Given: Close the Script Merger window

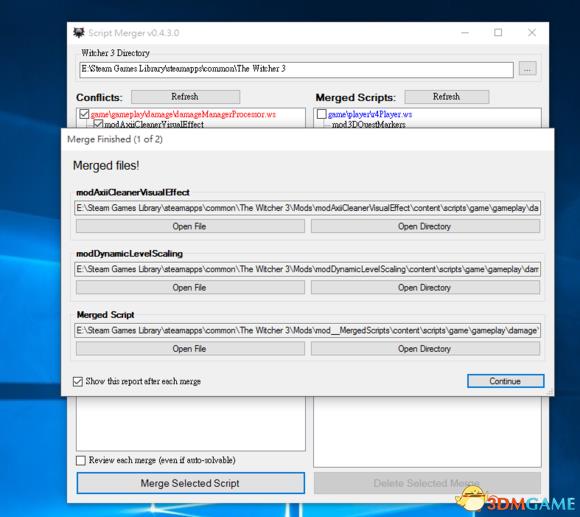Looking at the screenshot, I should coord(532,33).
